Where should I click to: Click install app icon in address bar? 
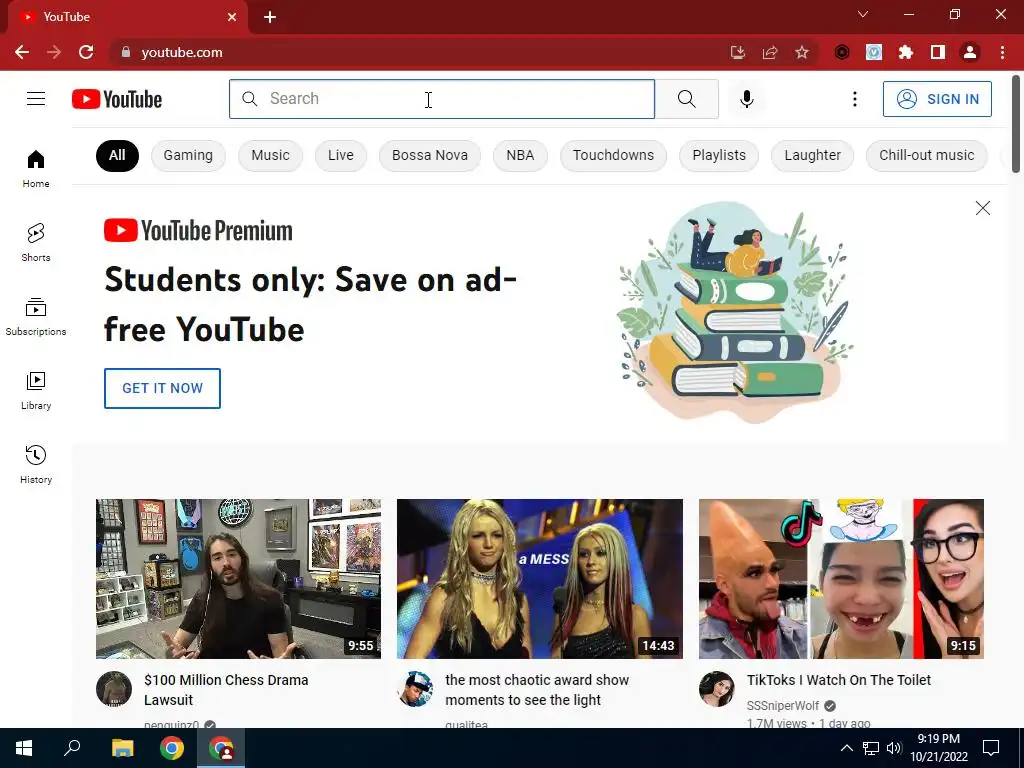coord(738,52)
